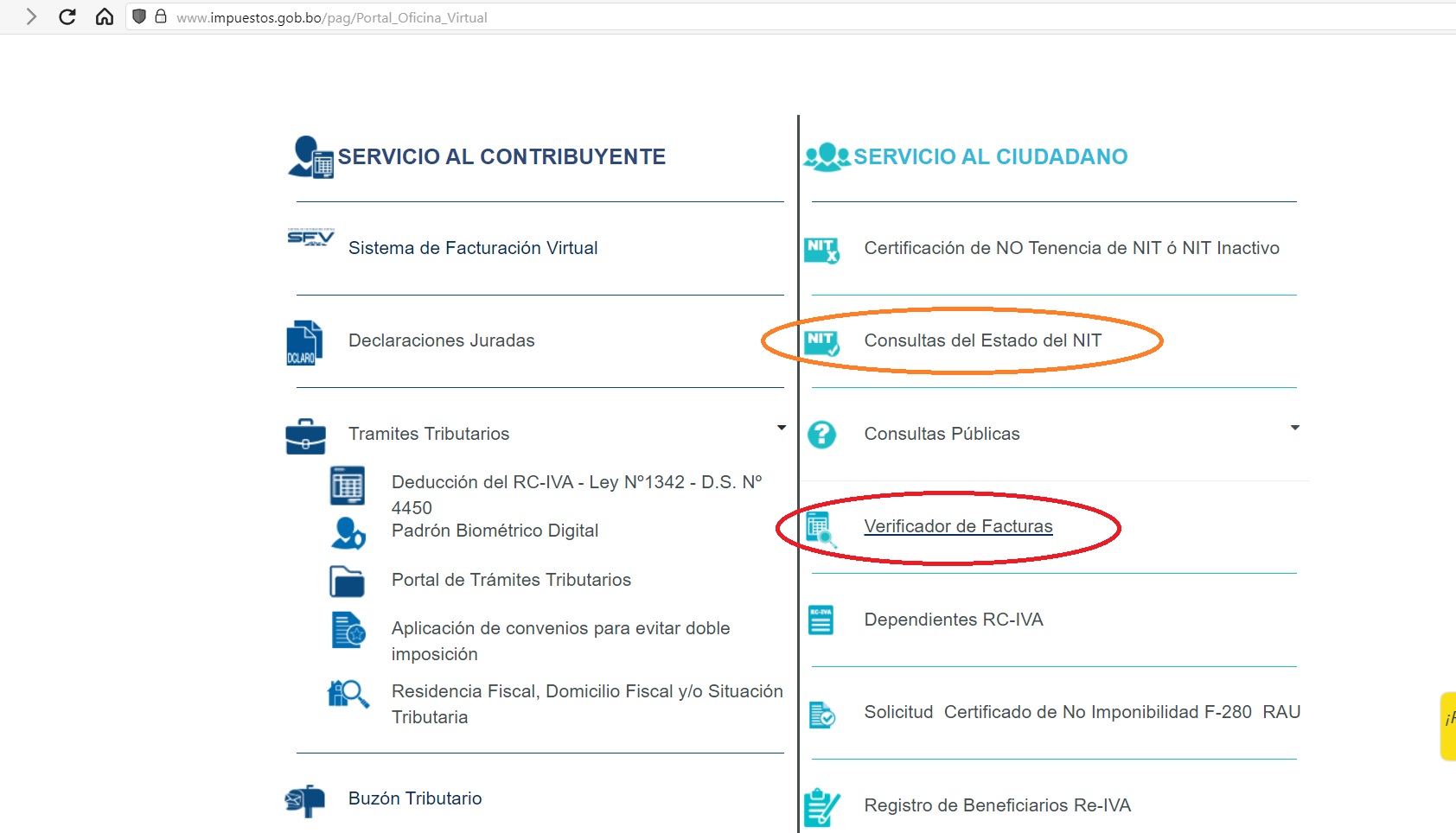Click the Consultas Públicas question mark icon
Screen dimensions: 1456x833
tap(821, 434)
